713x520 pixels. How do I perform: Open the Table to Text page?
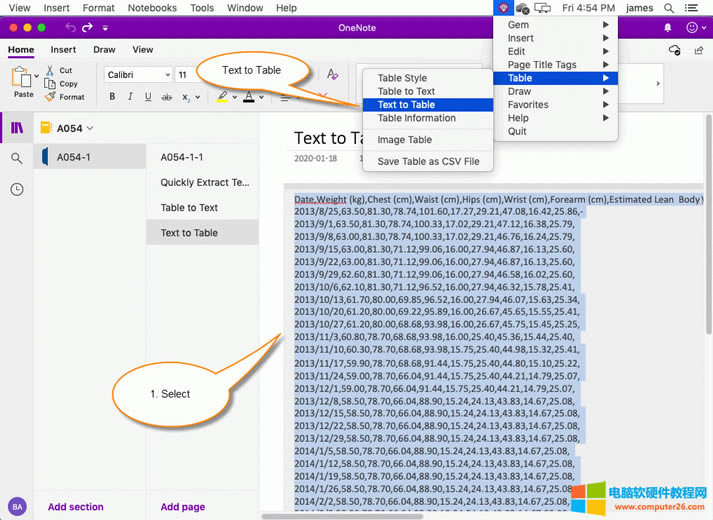[202, 208]
